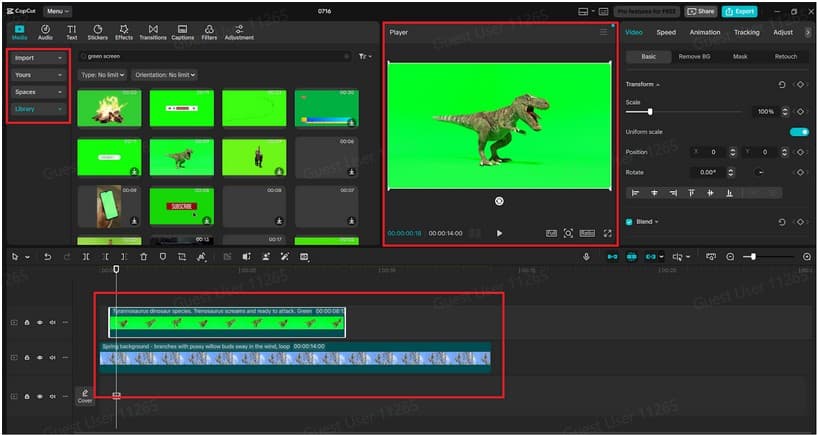Zoom out the timeline with minus icon
817x435 pixels.
[731, 257]
